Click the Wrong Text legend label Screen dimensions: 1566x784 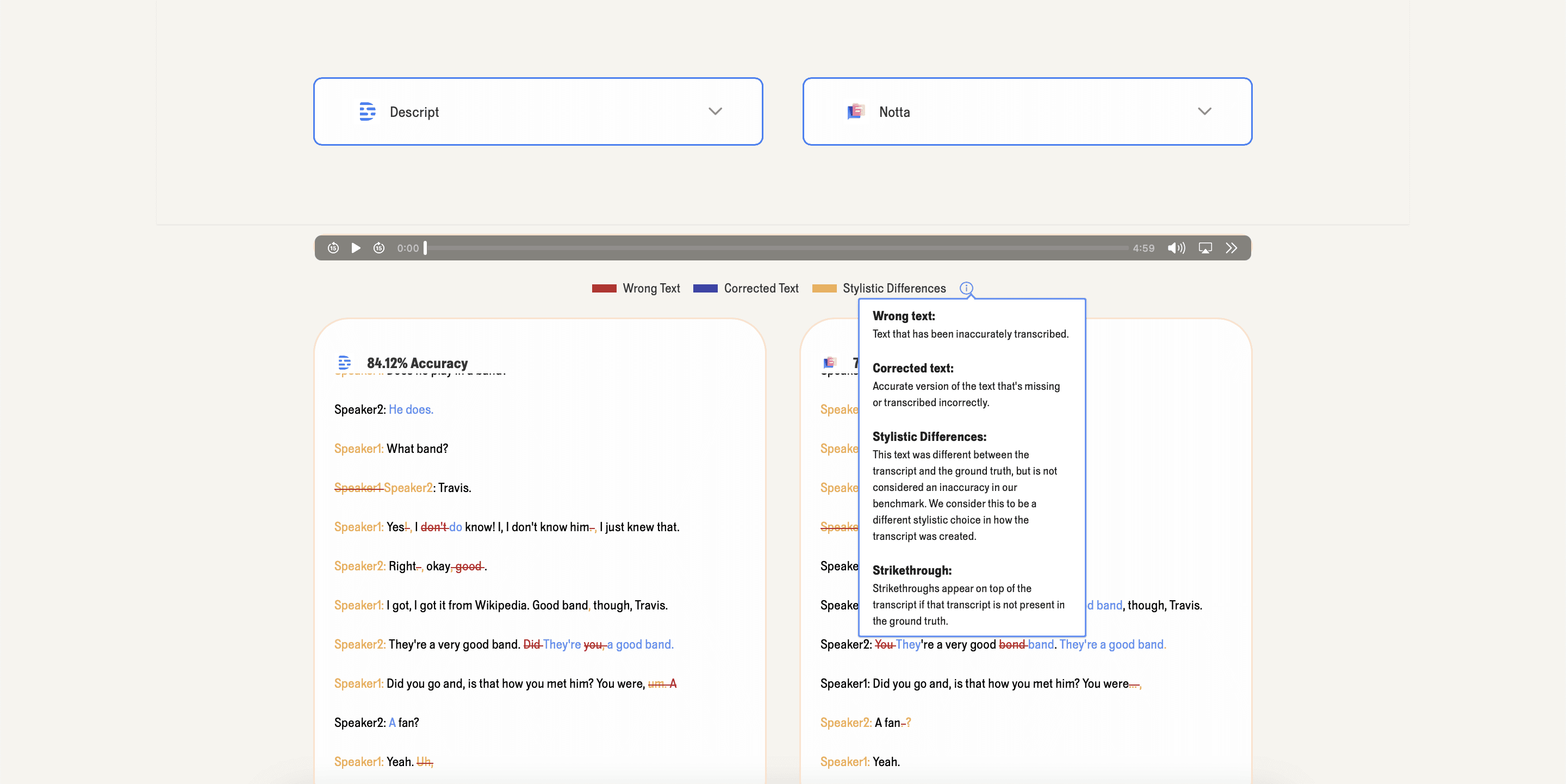coord(651,289)
